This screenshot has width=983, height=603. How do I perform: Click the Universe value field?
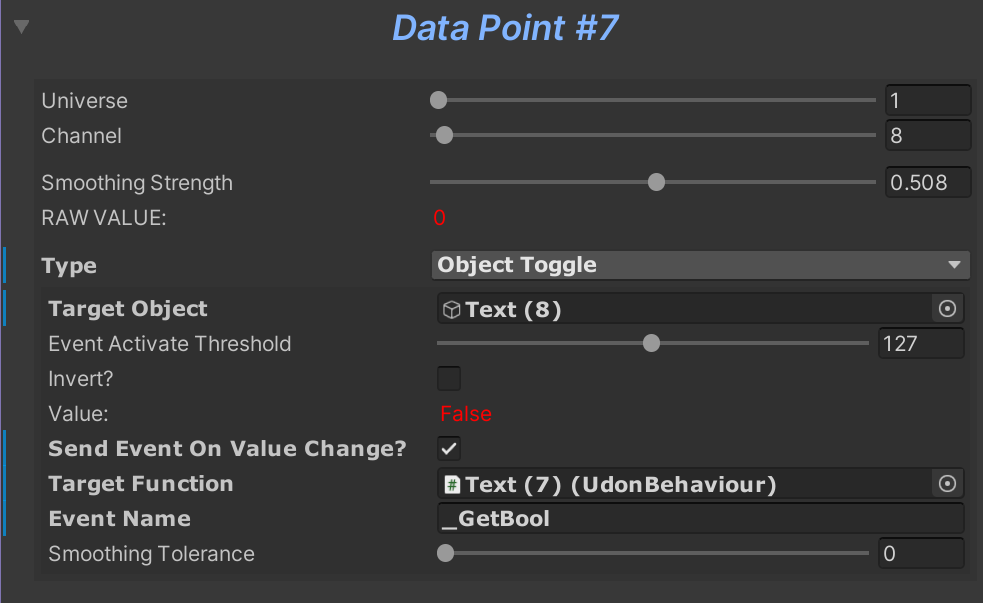(927, 100)
